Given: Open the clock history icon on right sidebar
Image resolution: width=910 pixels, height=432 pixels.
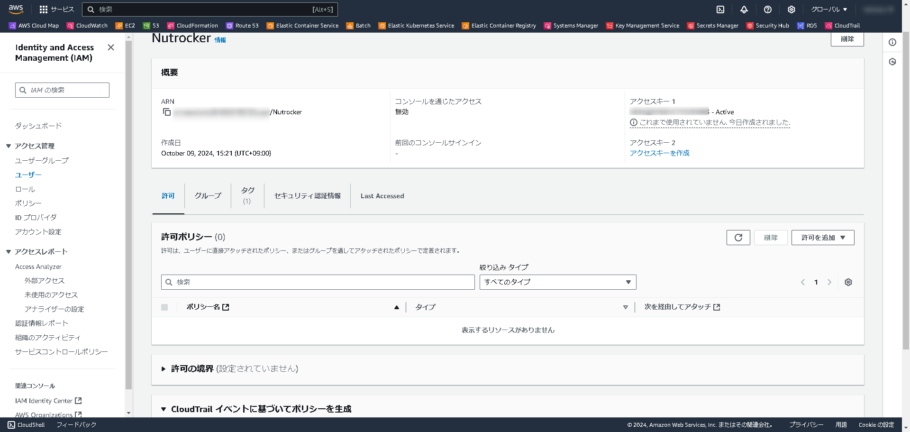Looking at the screenshot, I should (893, 62).
